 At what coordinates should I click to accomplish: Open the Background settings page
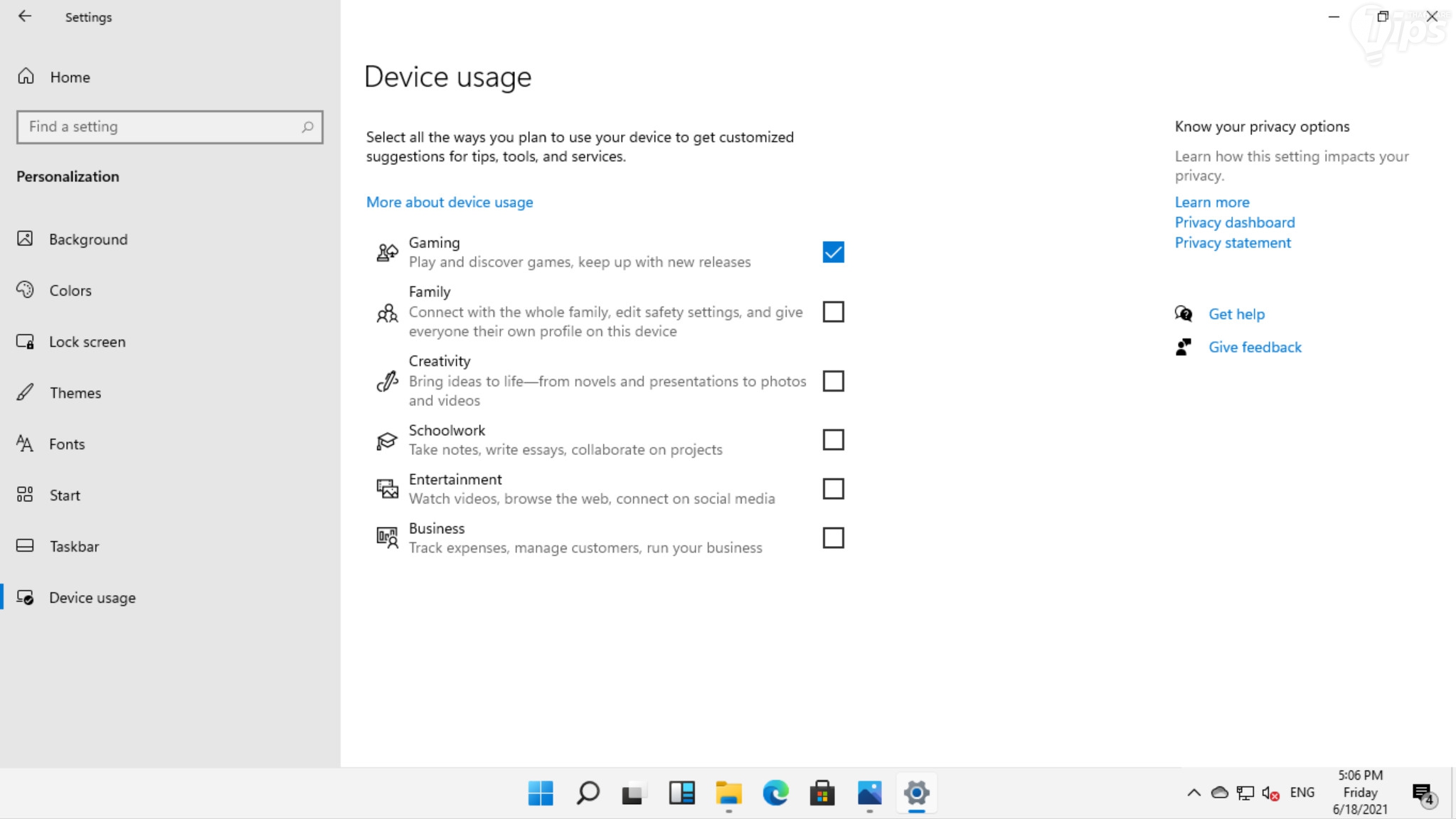(x=87, y=240)
